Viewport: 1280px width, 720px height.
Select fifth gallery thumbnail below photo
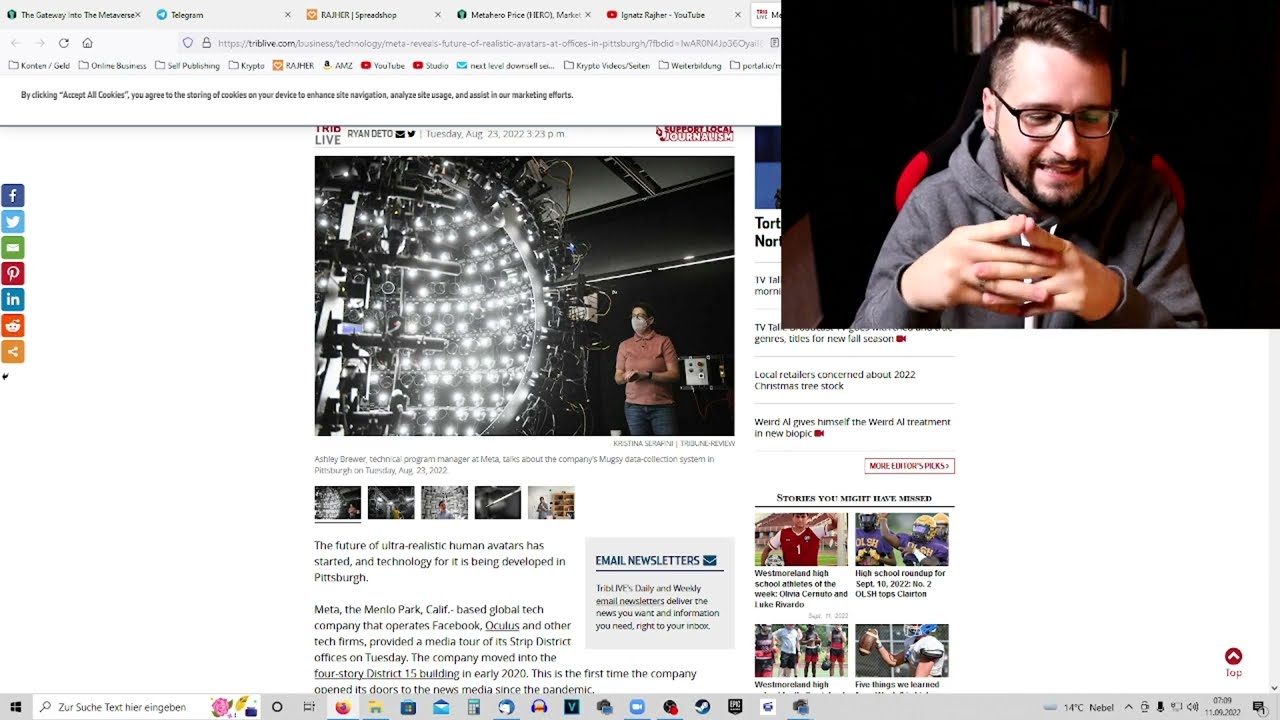pos(551,503)
